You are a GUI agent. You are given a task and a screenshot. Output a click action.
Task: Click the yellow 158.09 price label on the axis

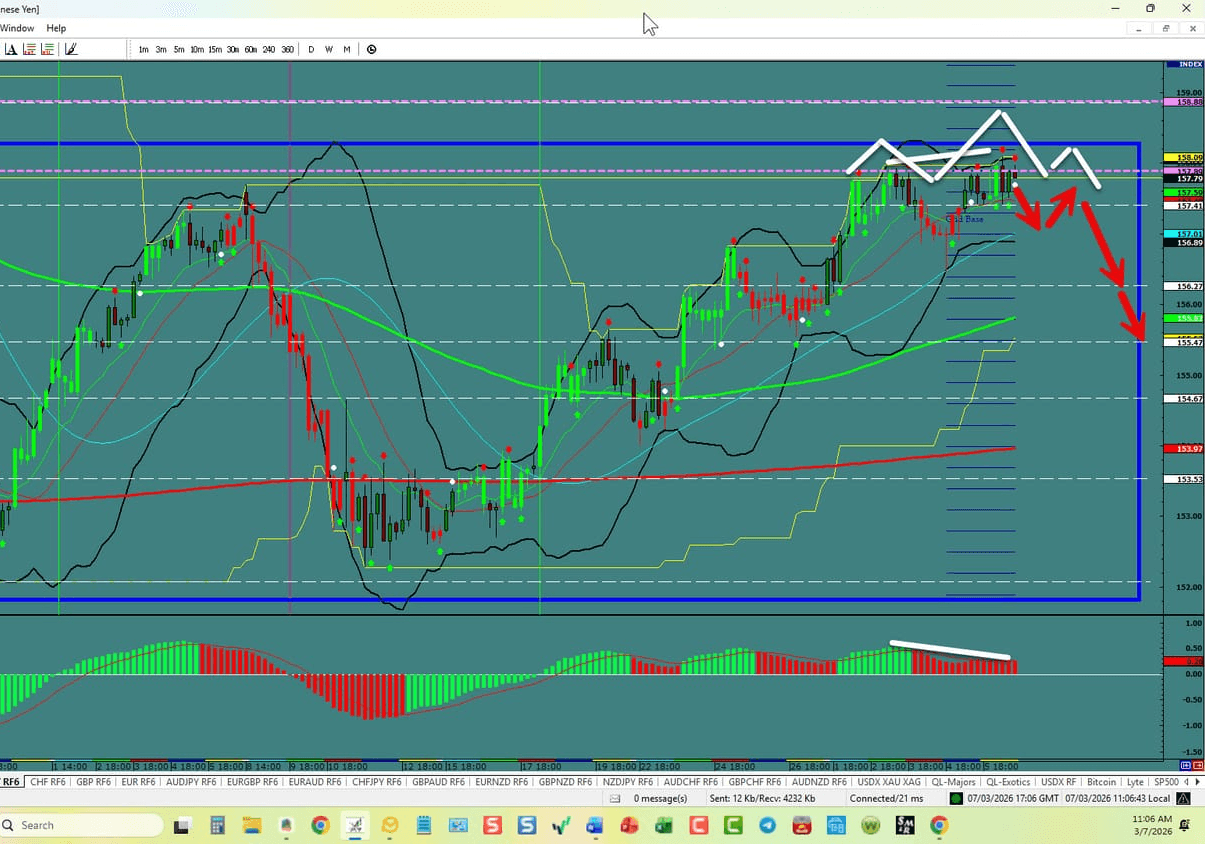[x=1183, y=157]
